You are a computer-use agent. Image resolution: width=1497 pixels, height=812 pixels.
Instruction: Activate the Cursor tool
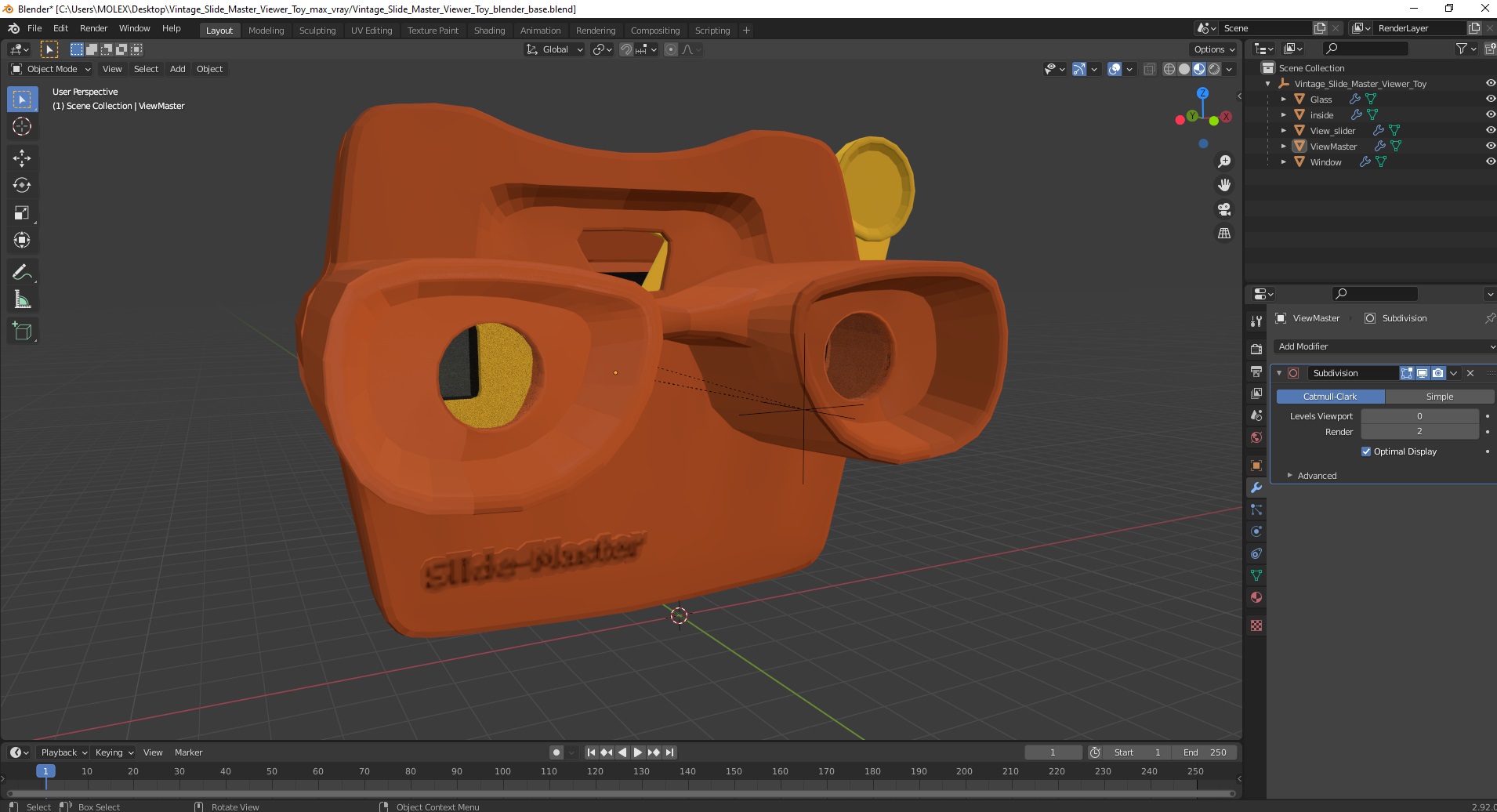click(22, 126)
